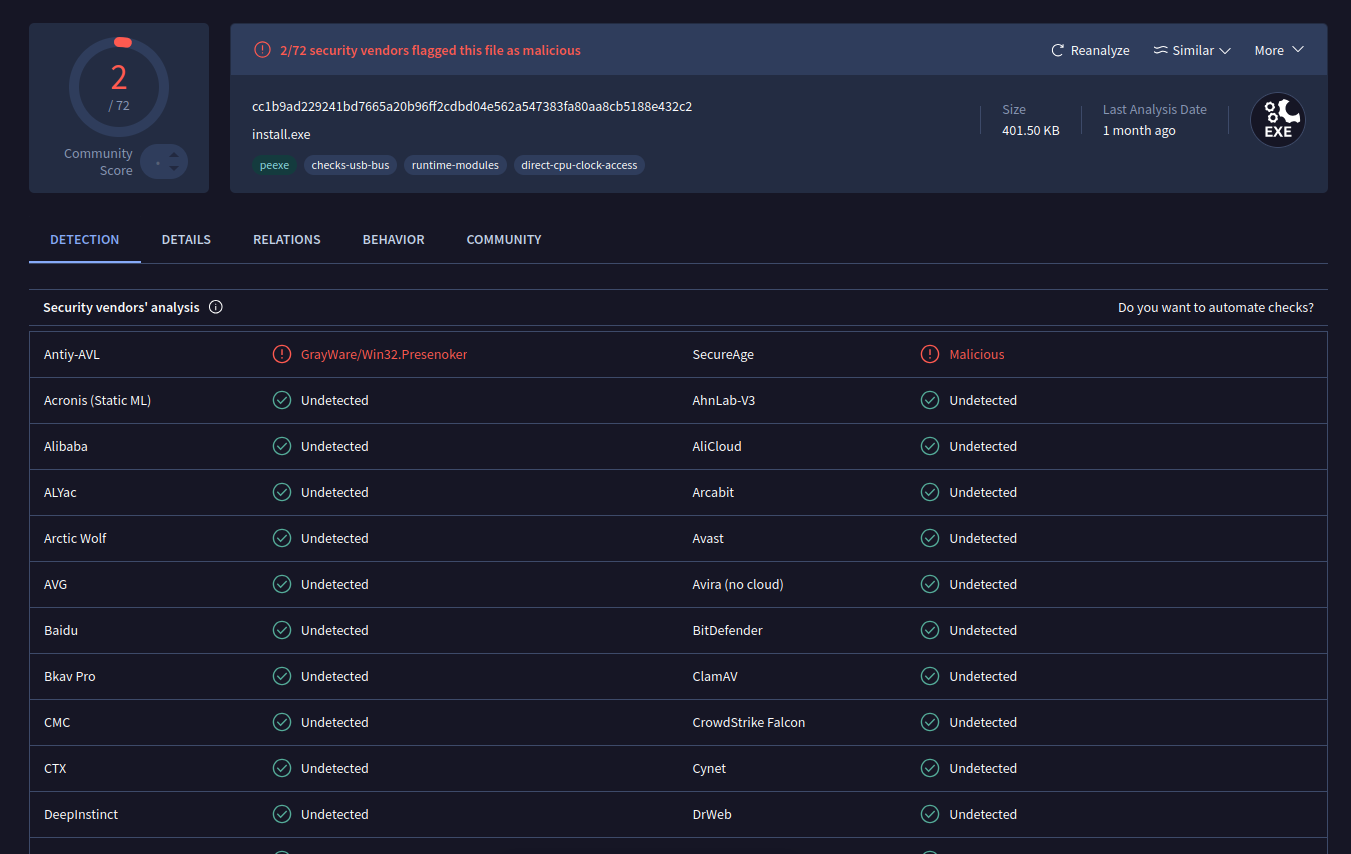Click the red alert icon in the malicious banner
The height and width of the screenshot is (854, 1351).
[x=262, y=50]
